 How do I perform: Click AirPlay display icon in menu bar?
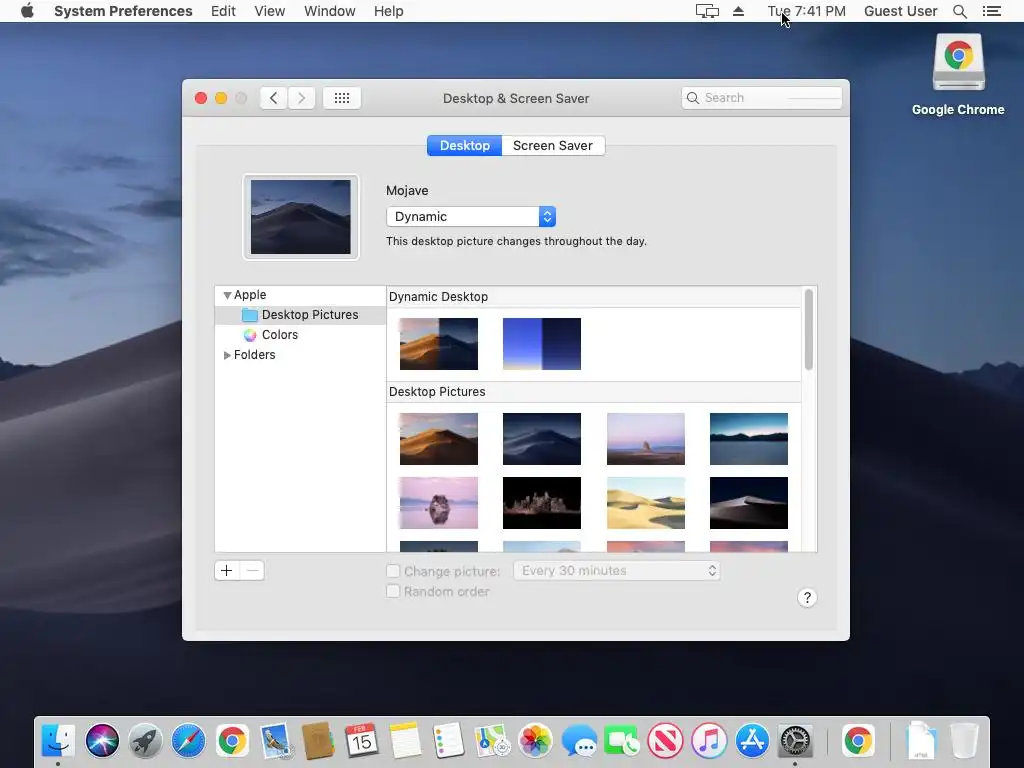coord(707,11)
